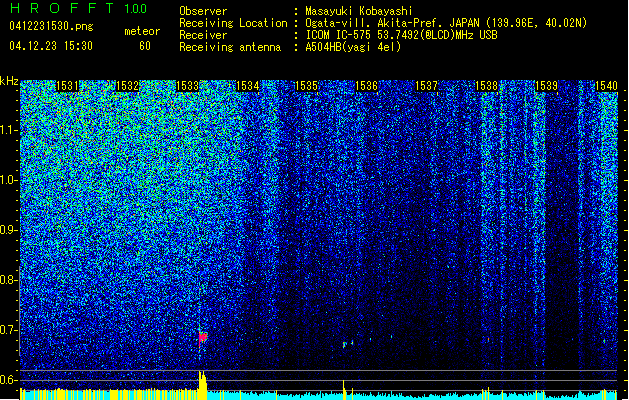Click the 1539 time marker
Screen dimensions: 629x400
(546, 86)
